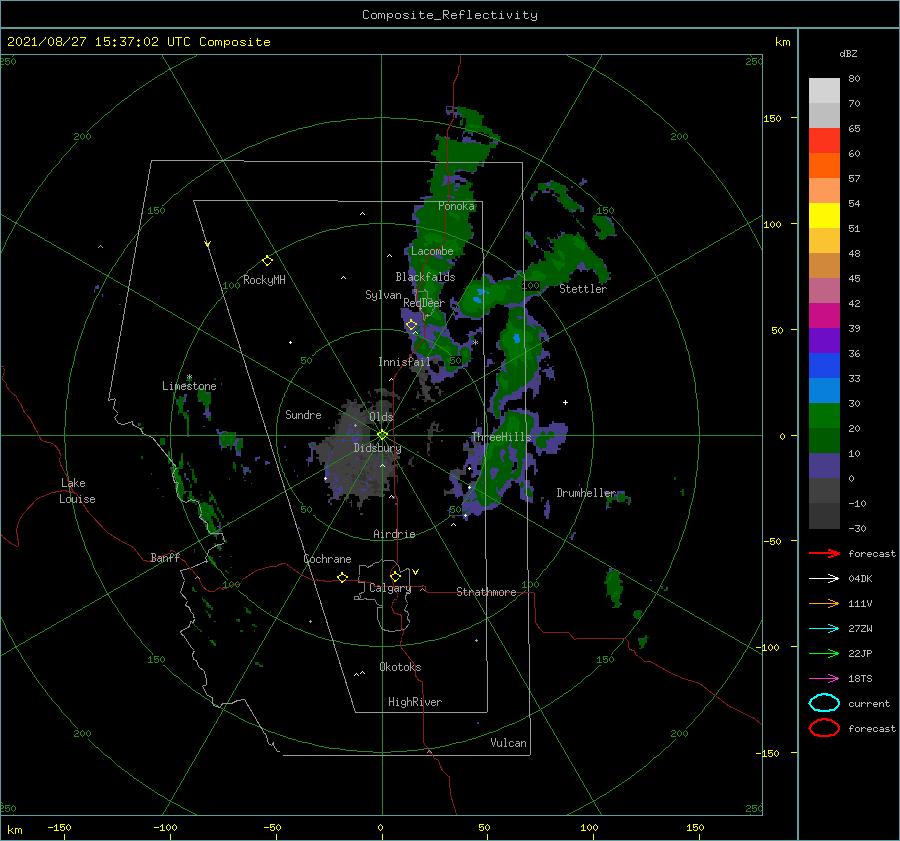The width and height of the screenshot is (900, 841).
Task: Click the Stettler label
Action: tap(583, 289)
